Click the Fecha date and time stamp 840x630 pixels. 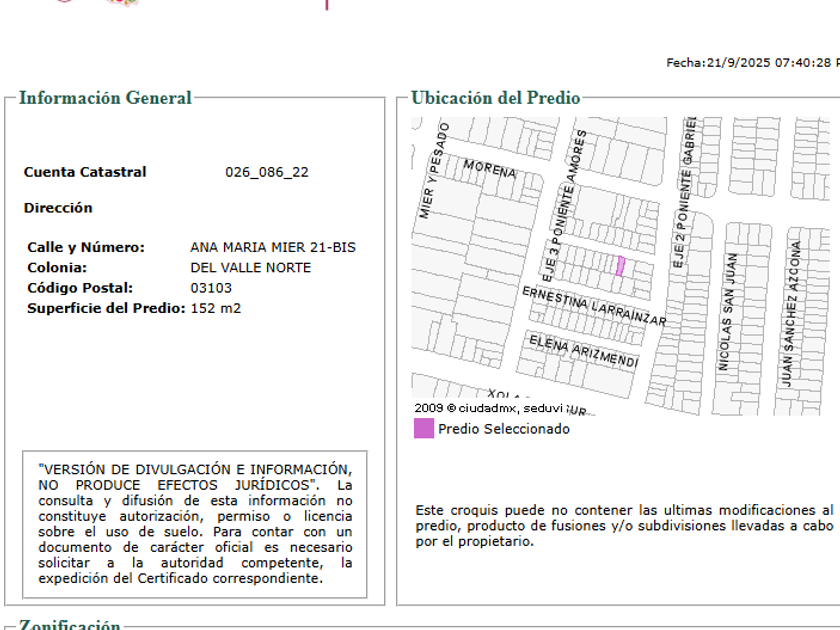(752, 63)
